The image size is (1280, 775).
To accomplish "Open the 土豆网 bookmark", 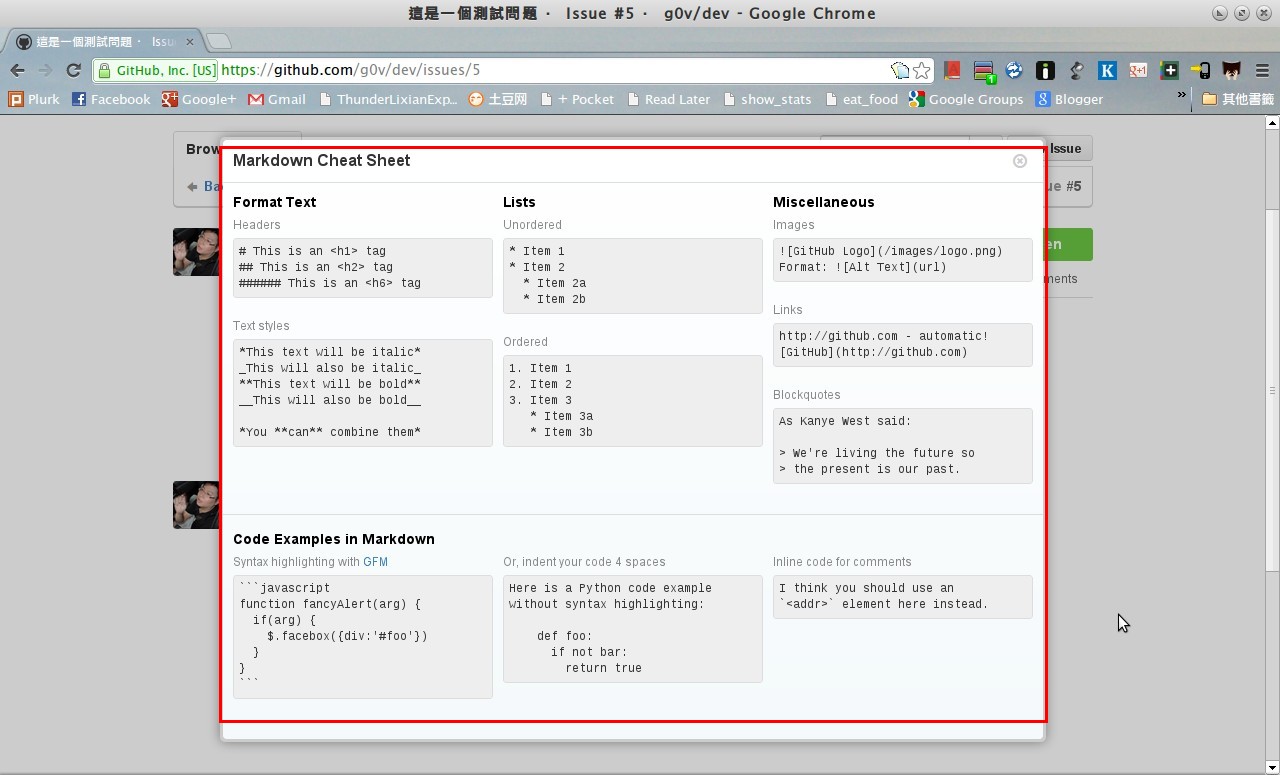I will (x=498, y=99).
